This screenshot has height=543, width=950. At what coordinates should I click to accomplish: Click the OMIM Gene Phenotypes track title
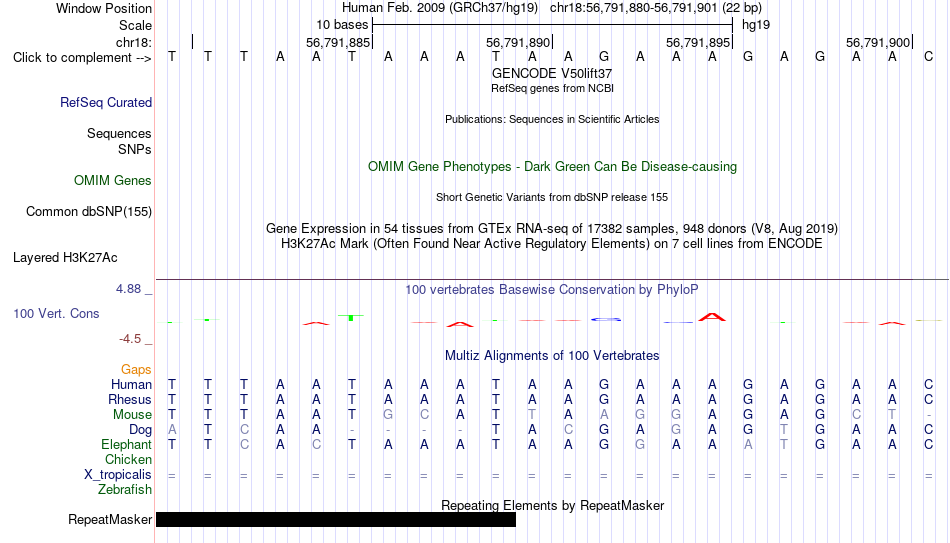[x=552, y=167]
